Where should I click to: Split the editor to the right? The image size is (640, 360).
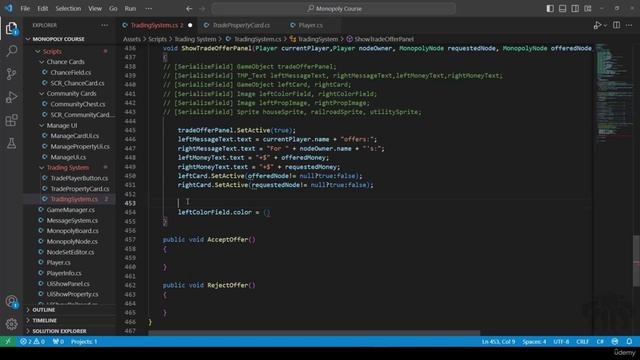point(616,25)
